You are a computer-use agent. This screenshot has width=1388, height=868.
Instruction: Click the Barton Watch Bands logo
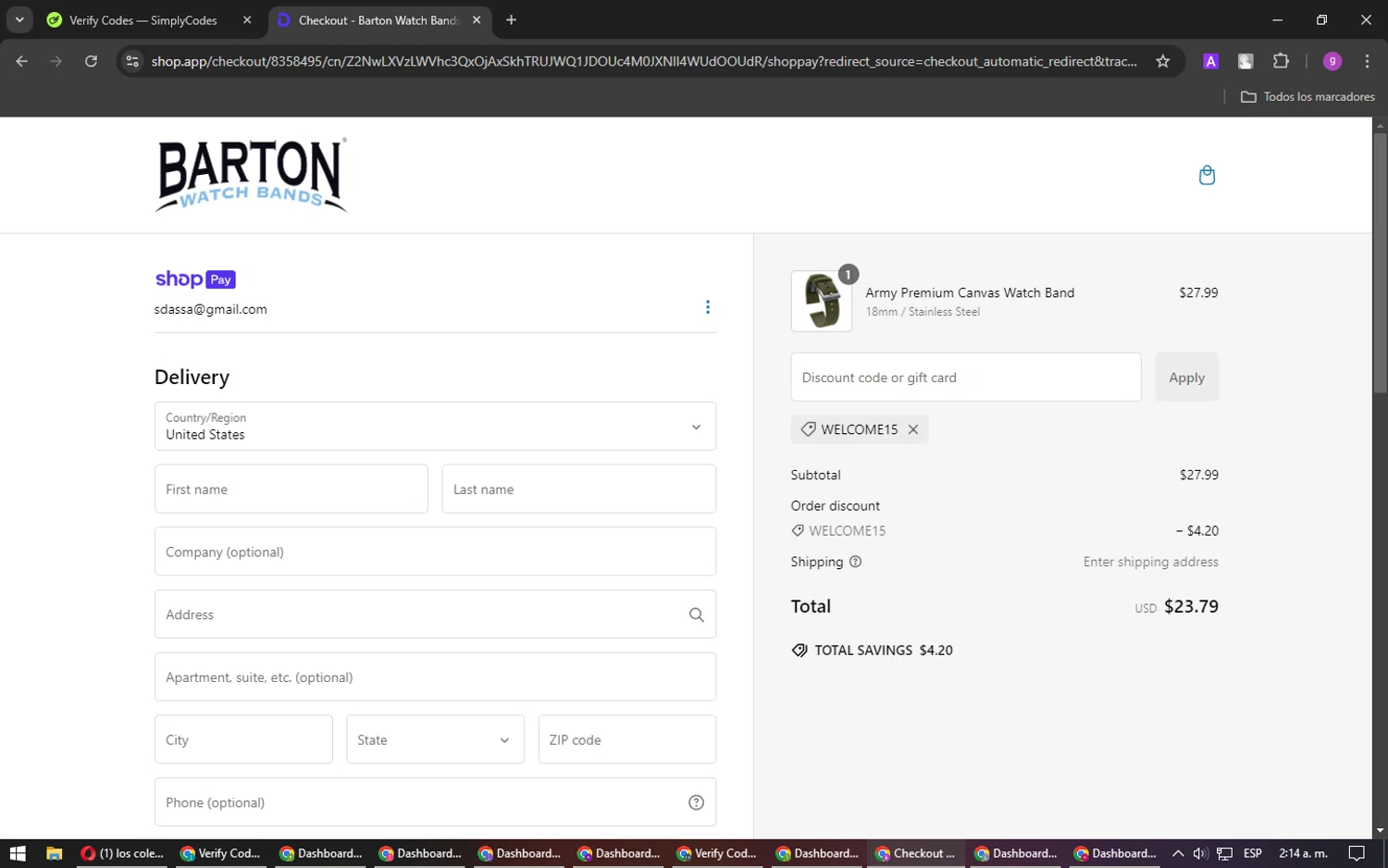(x=251, y=175)
